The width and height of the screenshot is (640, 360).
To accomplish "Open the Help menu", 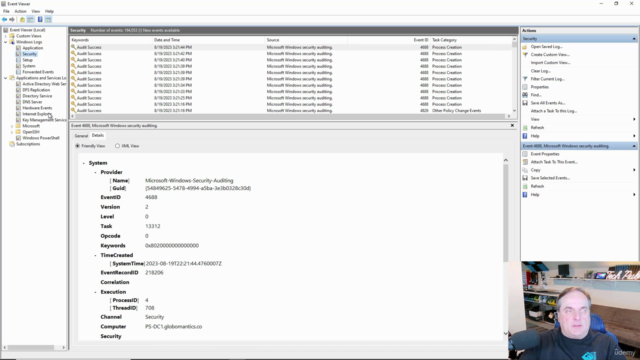I will 49,11.
